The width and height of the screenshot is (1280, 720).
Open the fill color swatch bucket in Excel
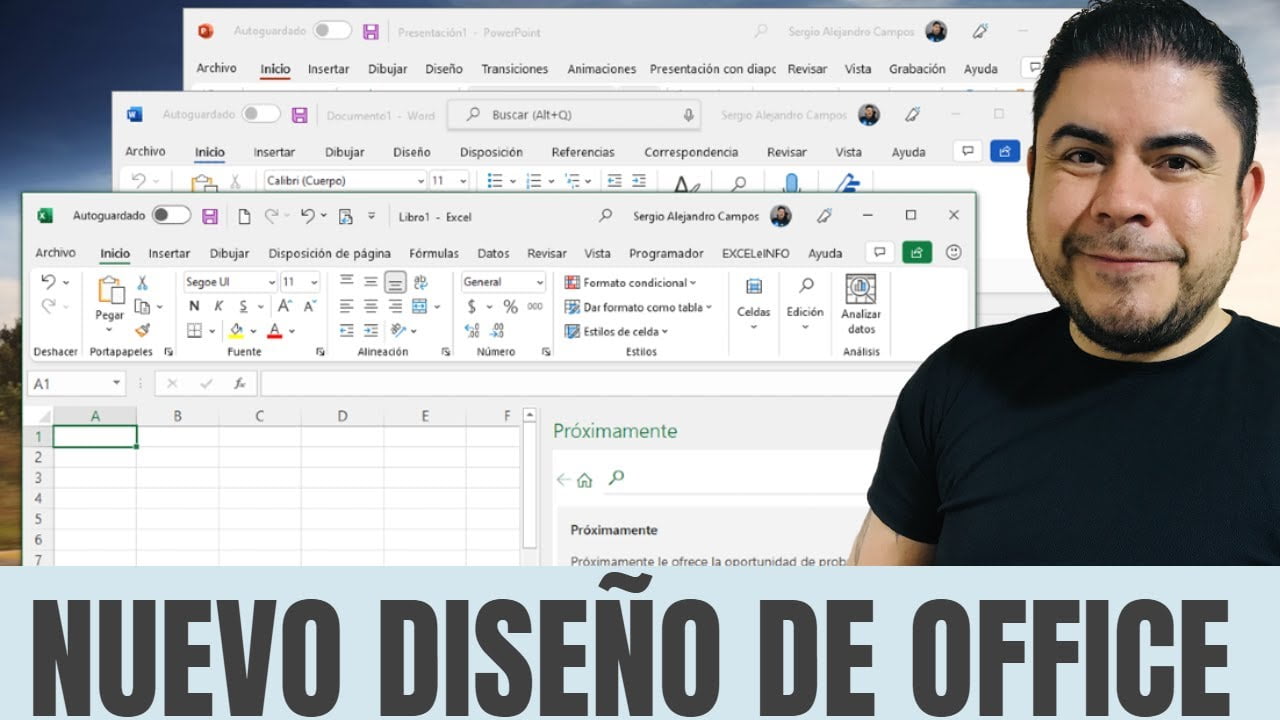237,330
